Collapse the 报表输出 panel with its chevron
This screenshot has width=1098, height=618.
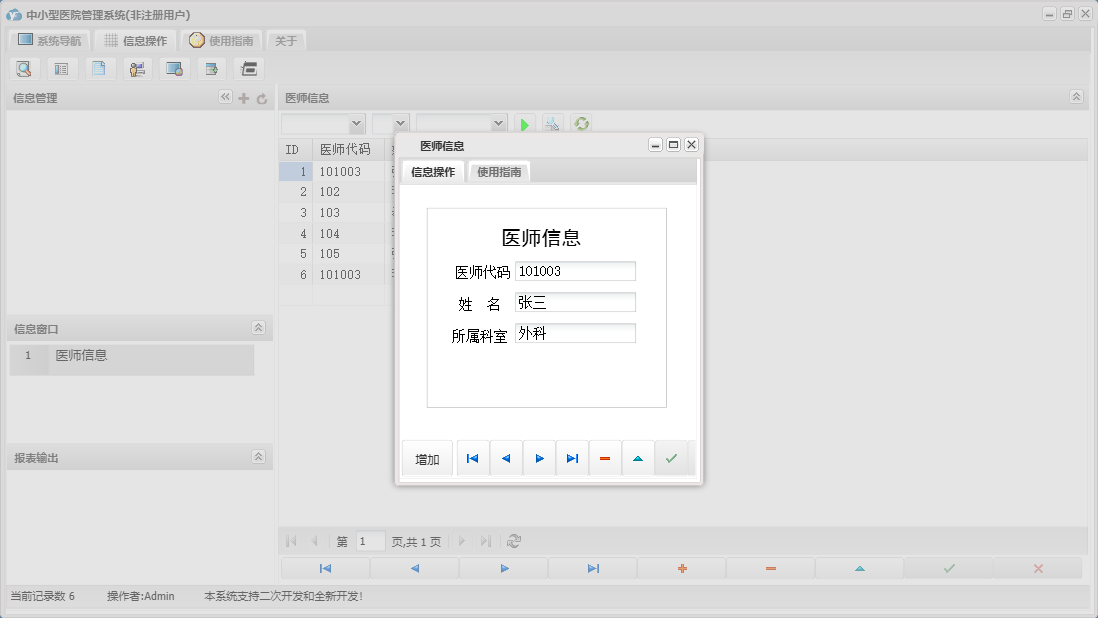point(257,456)
